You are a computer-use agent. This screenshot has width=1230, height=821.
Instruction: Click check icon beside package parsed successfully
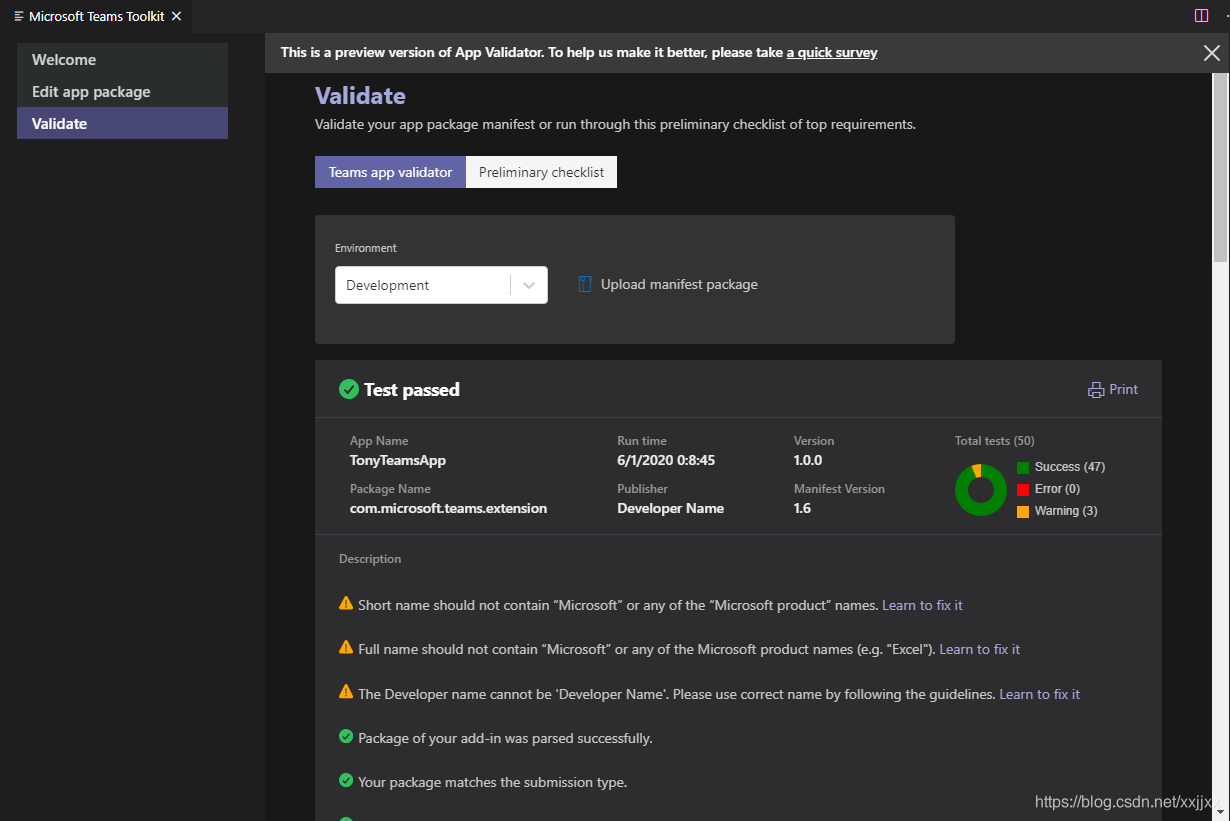pos(346,736)
